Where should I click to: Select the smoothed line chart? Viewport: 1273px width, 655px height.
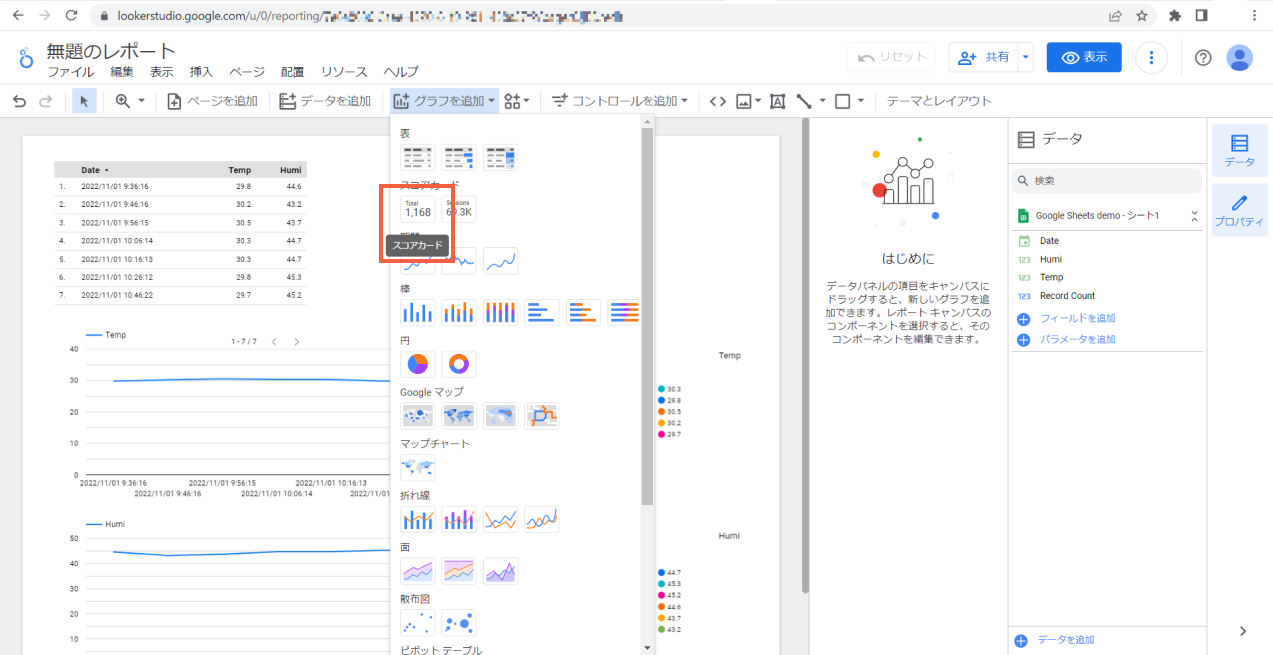point(541,518)
